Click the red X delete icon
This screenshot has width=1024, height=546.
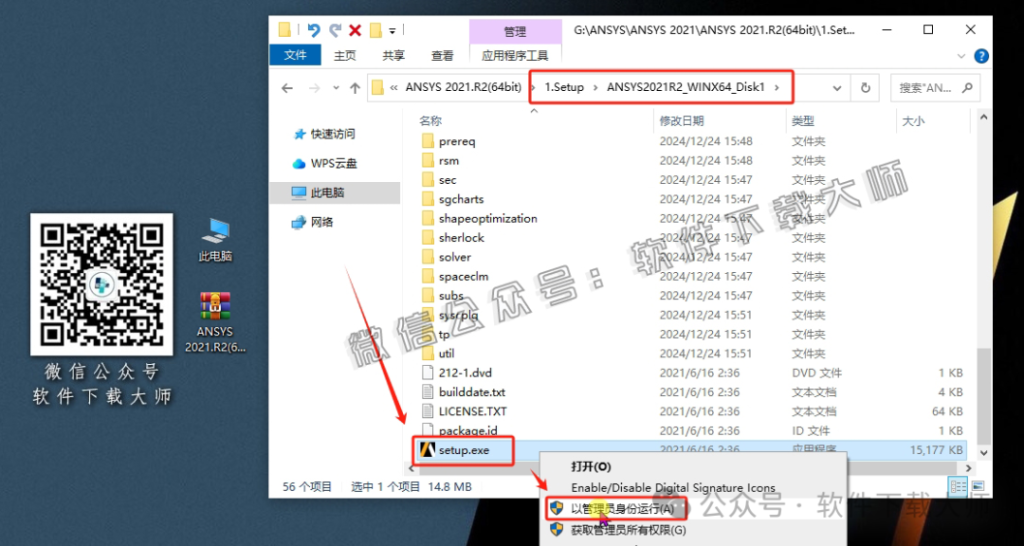355,30
